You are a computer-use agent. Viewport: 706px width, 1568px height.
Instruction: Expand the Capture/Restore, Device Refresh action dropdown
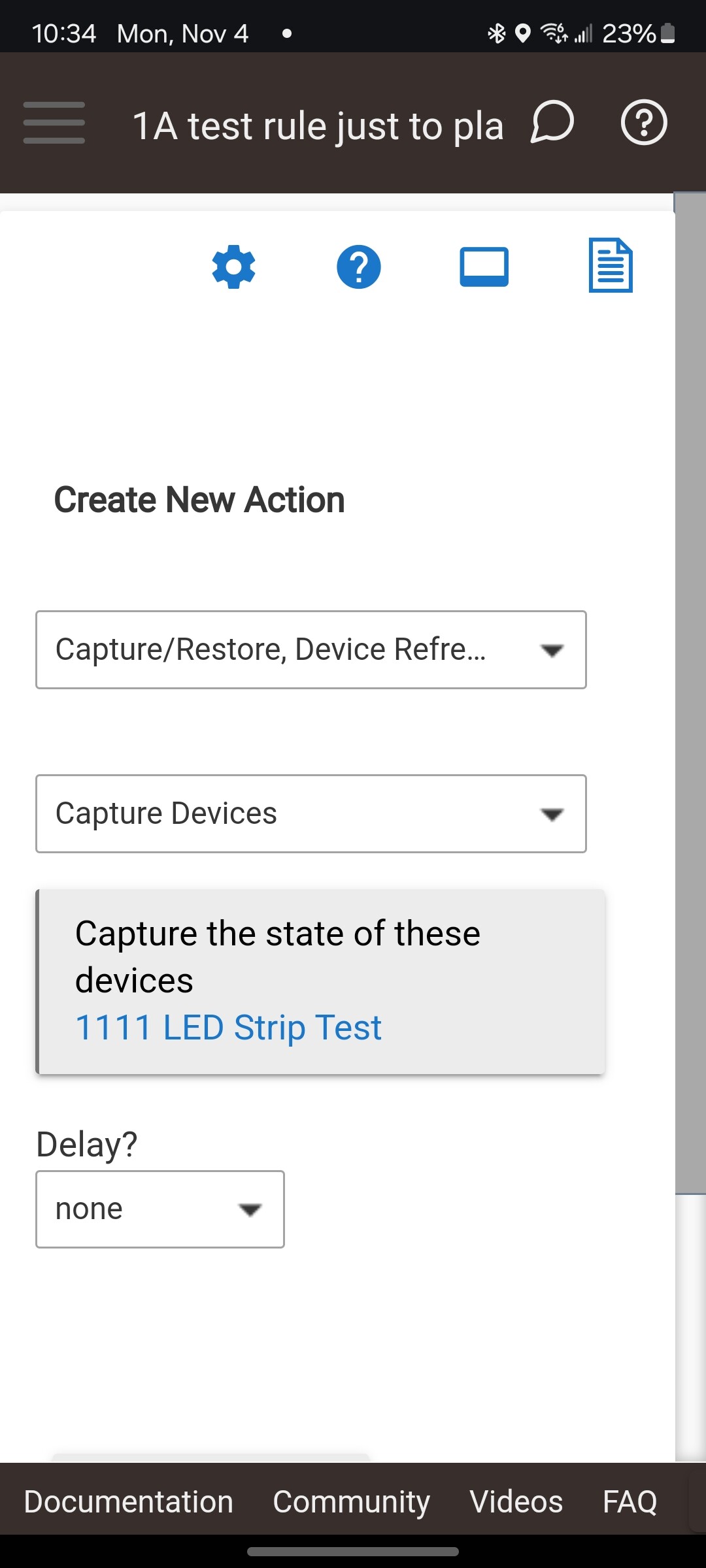311,650
